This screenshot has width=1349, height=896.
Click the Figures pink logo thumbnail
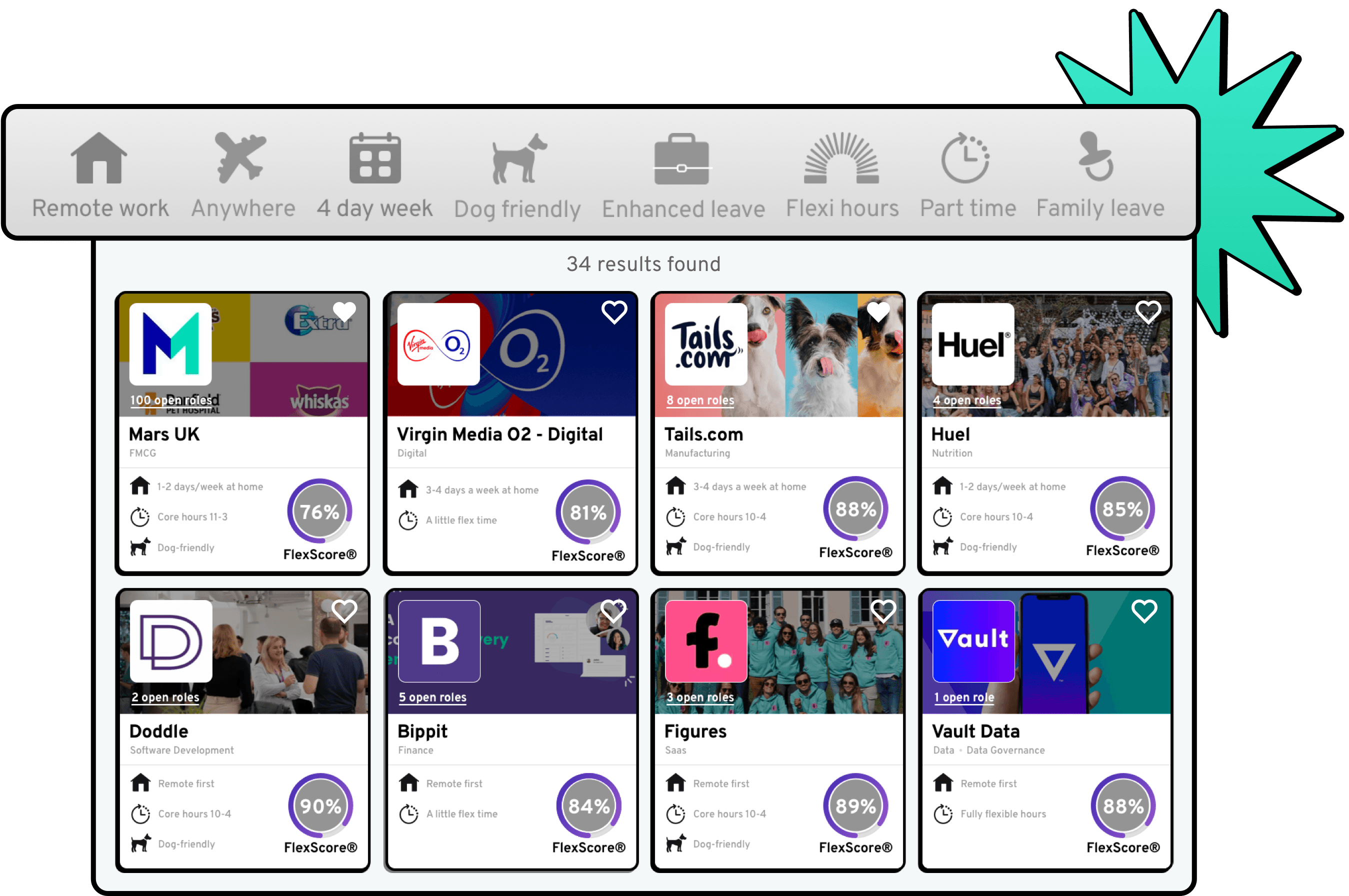click(x=705, y=641)
